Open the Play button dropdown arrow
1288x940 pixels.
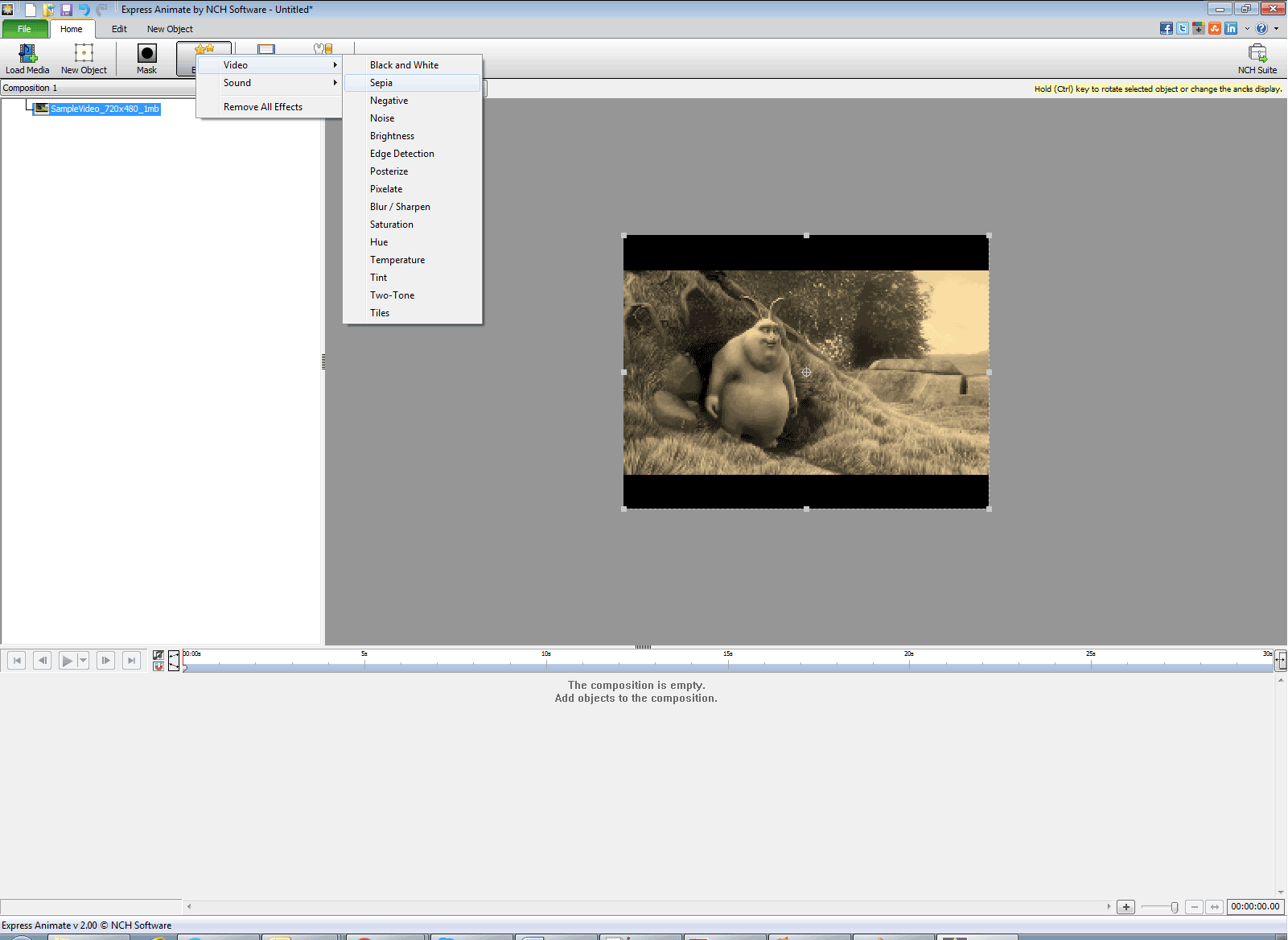pos(83,661)
